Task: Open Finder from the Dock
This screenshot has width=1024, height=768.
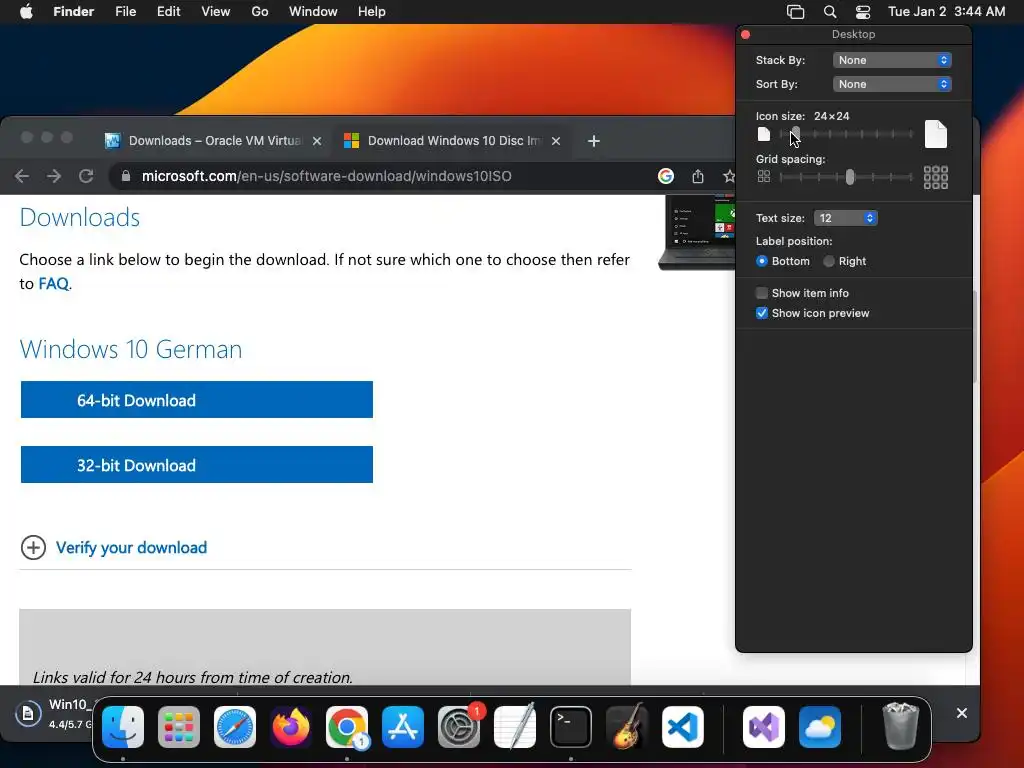Action: point(123,727)
